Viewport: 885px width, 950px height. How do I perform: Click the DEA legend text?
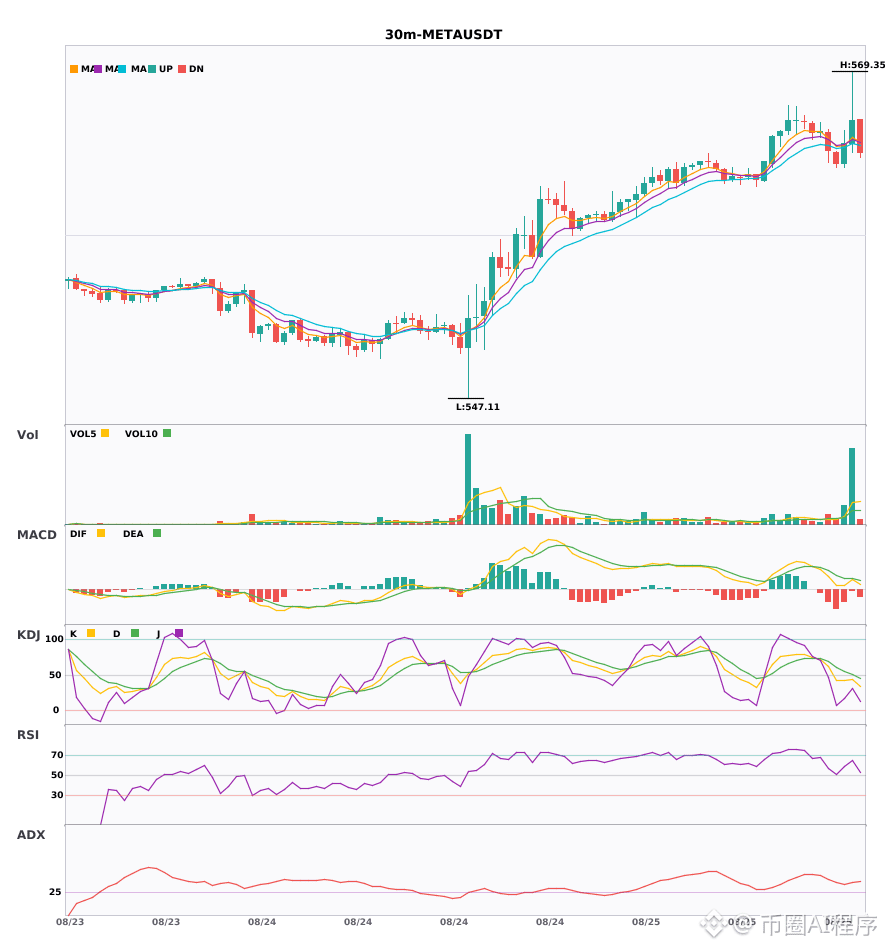tap(133, 534)
